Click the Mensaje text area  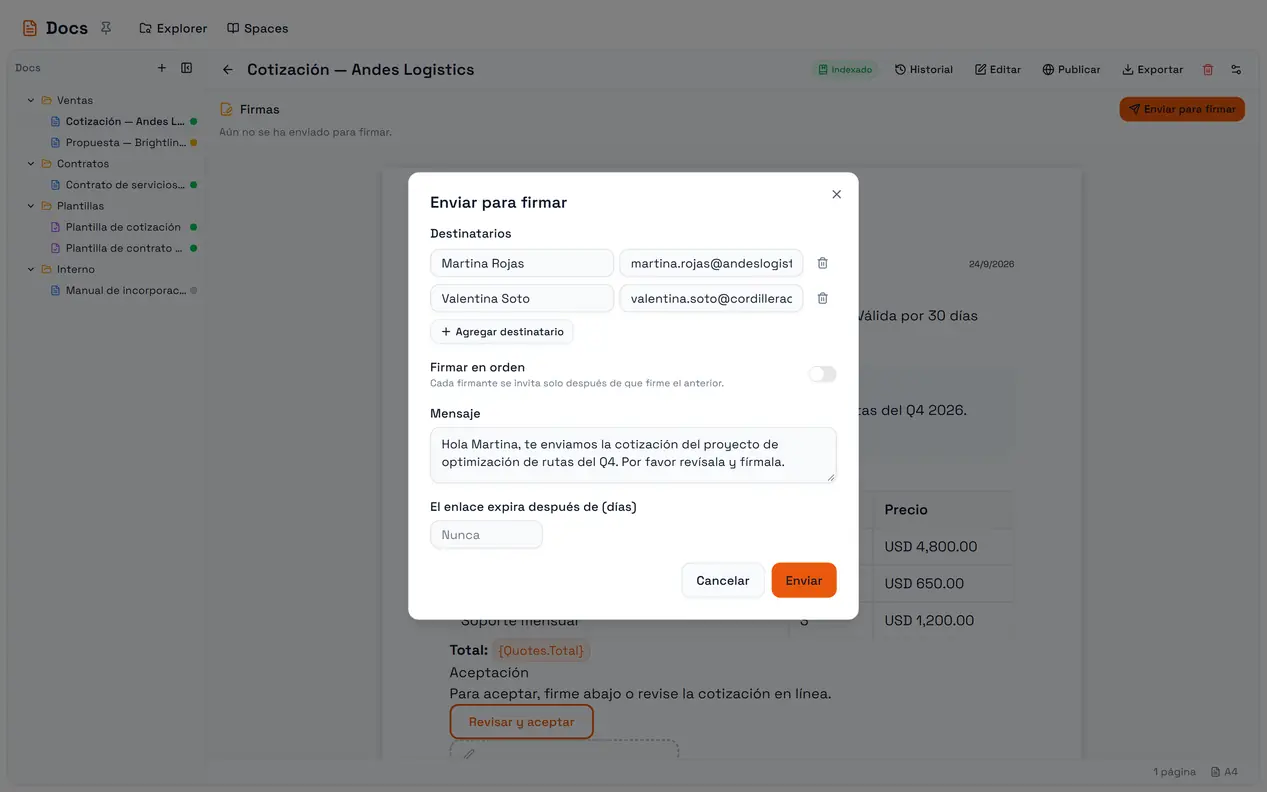click(633, 455)
